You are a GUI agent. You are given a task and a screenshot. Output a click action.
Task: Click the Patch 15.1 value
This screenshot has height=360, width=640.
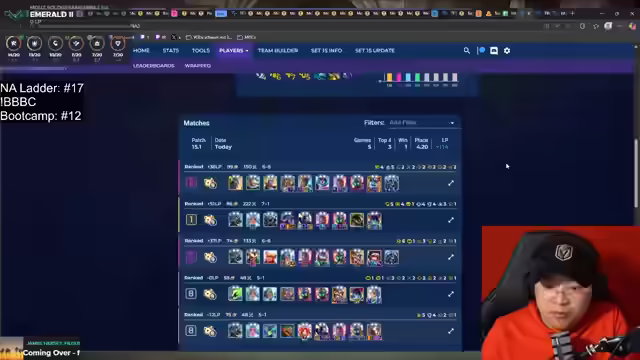(x=197, y=147)
